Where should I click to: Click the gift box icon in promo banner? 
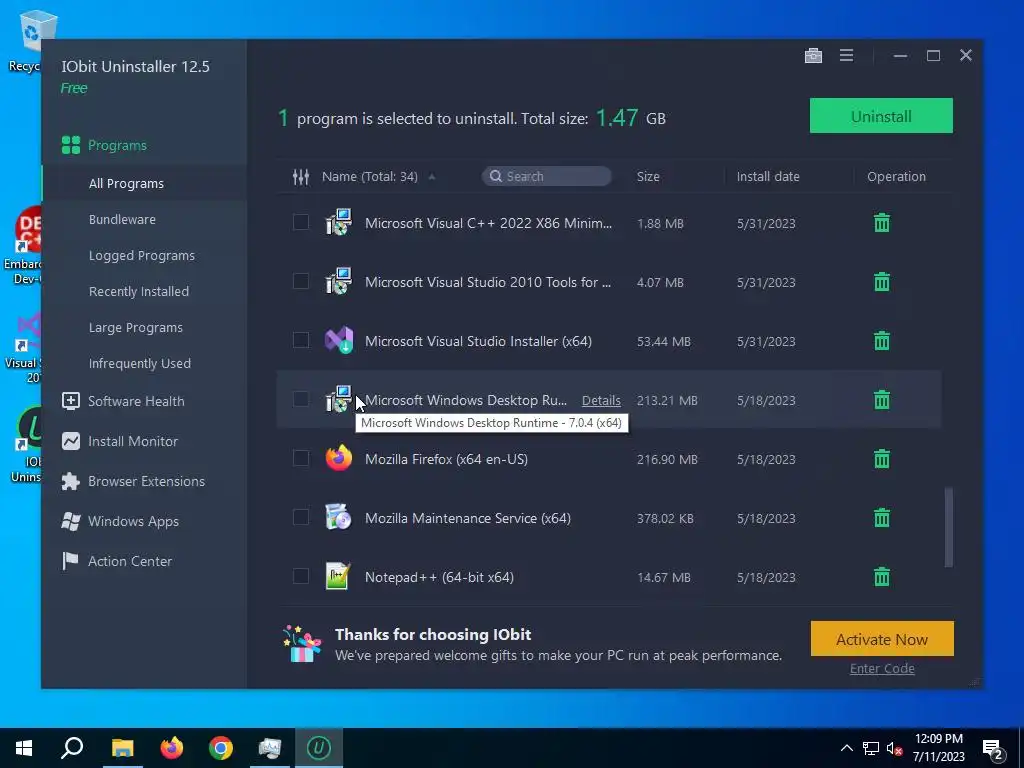(x=302, y=644)
